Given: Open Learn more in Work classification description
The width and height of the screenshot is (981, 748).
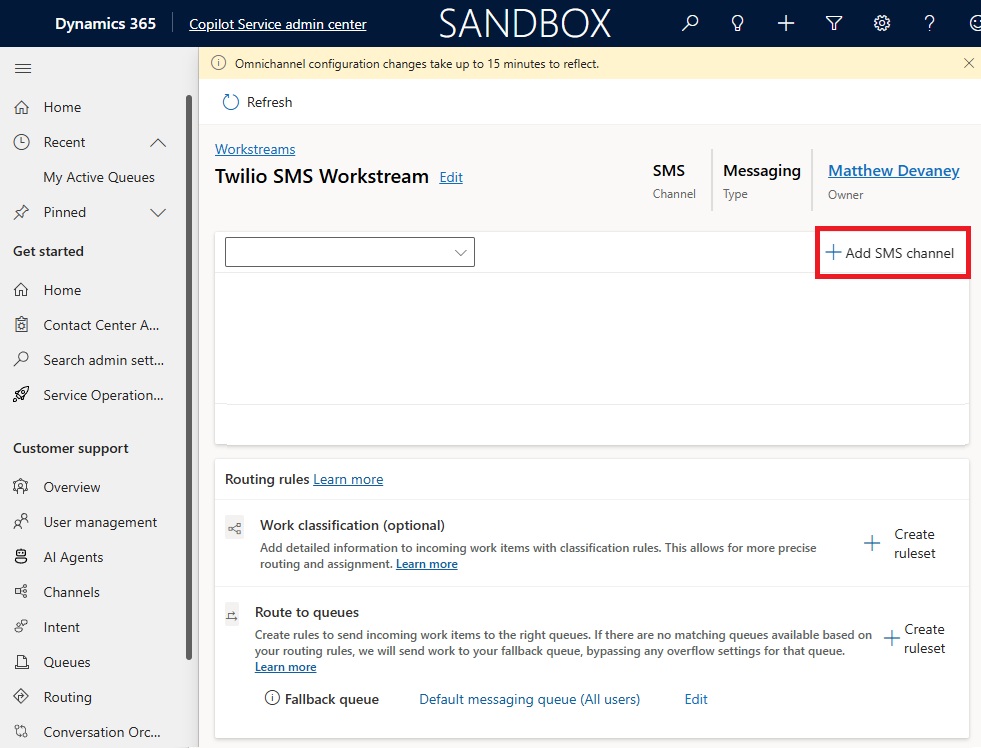Looking at the screenshot, I should click(427, 564).
